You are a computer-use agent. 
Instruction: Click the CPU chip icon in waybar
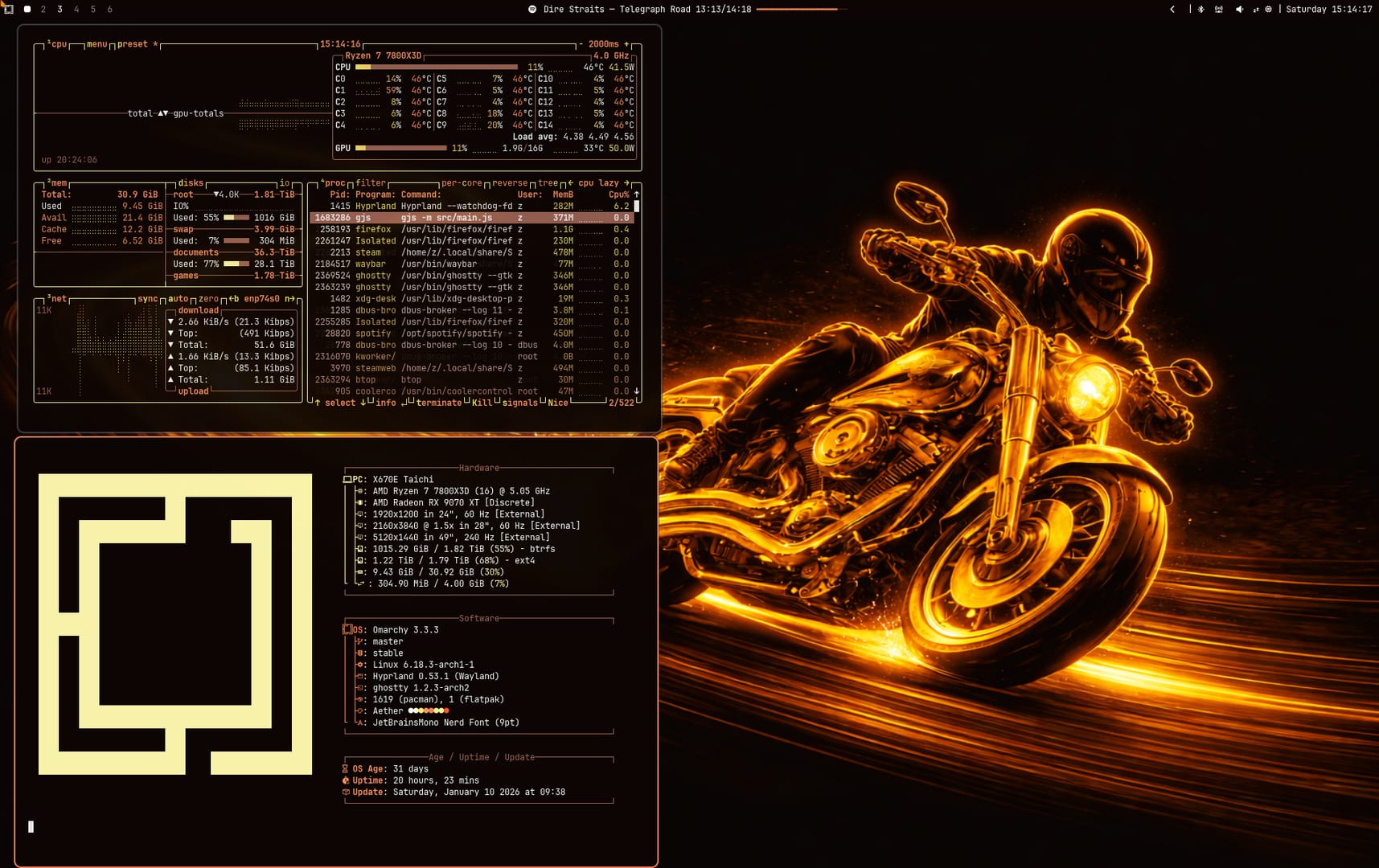tap(1268, 10)
